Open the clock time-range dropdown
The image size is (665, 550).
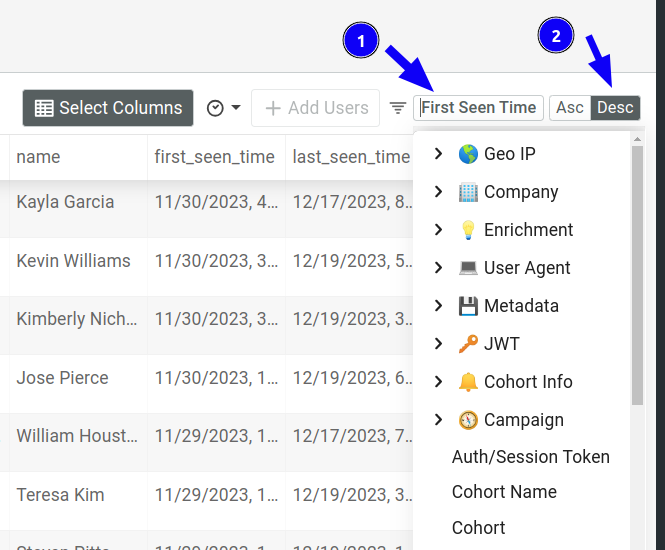click(224, 108)
